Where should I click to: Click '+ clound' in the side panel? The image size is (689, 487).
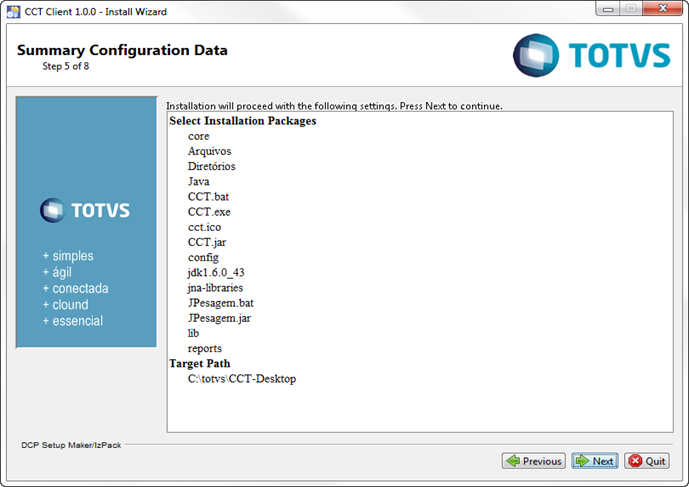click(x=65, y=305)
